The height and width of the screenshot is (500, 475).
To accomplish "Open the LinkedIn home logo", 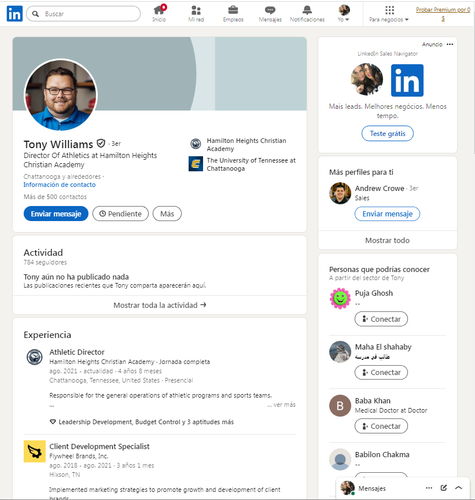I will (x=15, y=14).
